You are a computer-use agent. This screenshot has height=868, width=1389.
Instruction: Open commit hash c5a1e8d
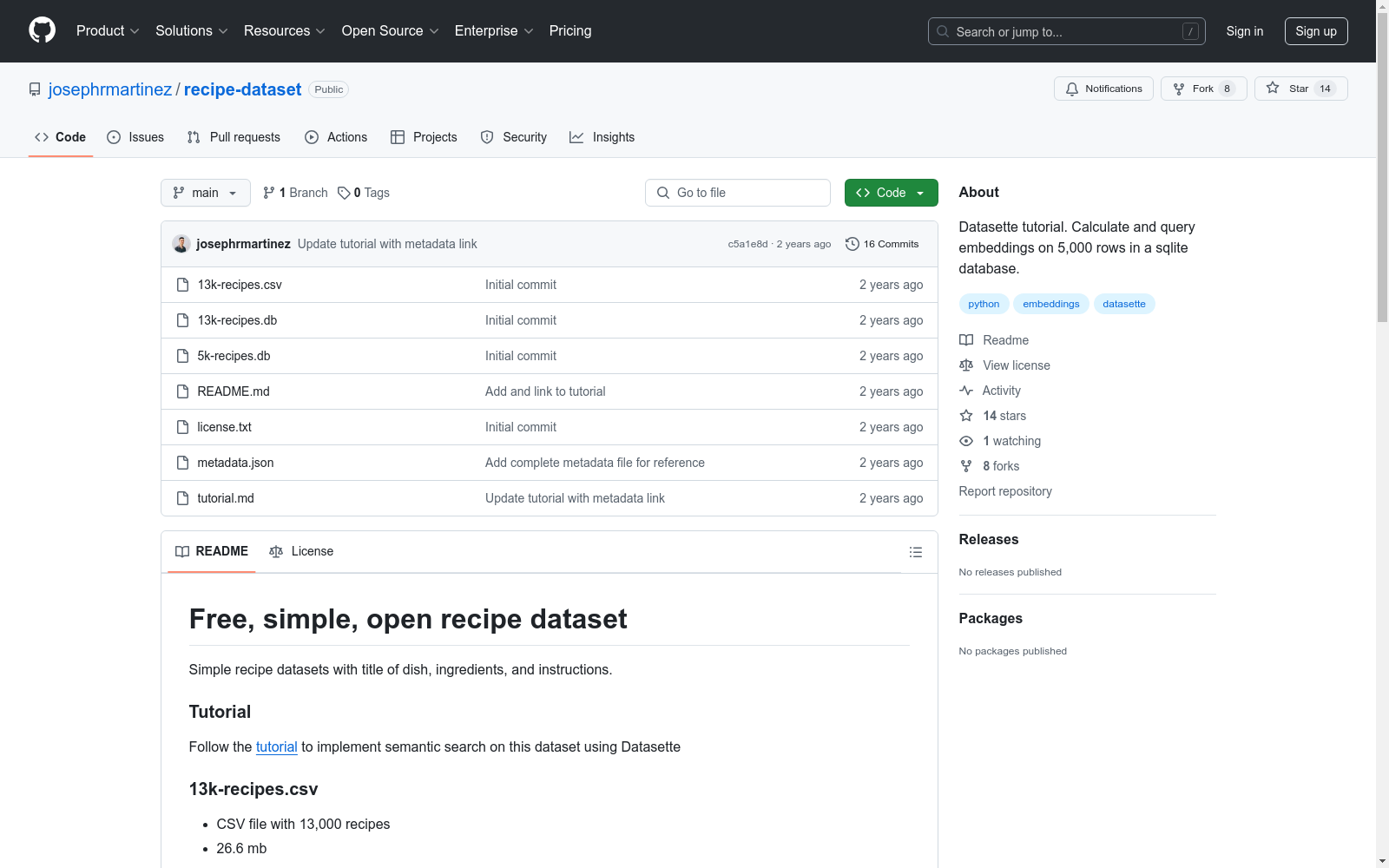747,244
